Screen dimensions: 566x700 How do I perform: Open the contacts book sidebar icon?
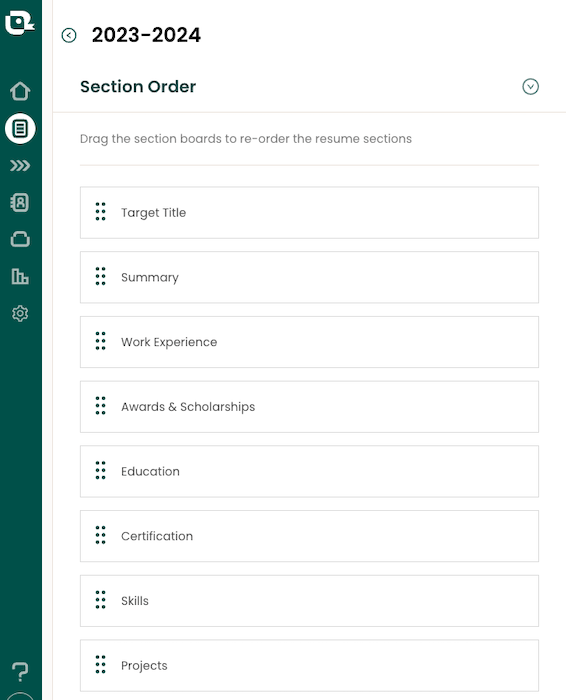tap(20, 203)
